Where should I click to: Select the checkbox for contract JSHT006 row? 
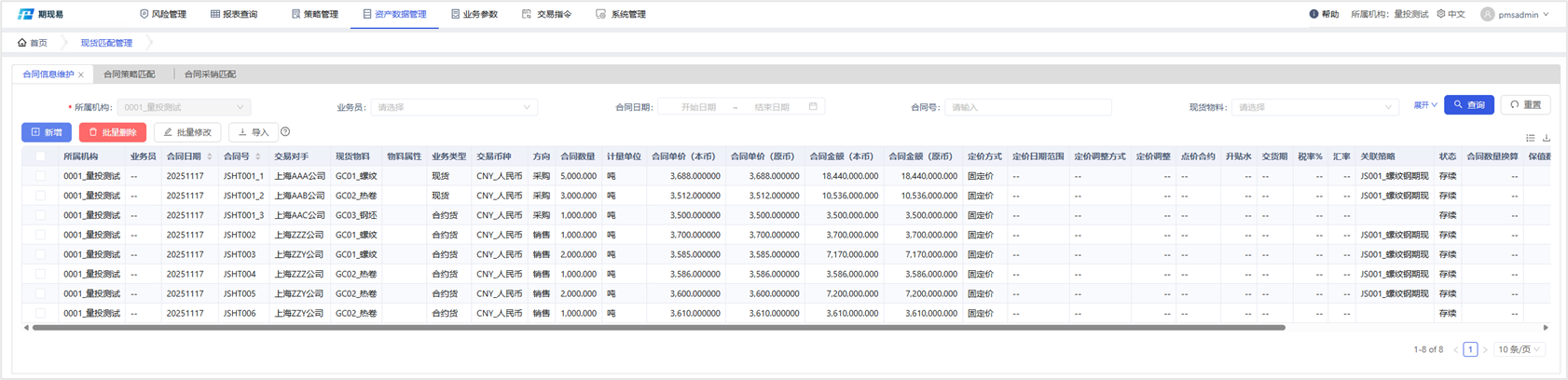[x=40, y=313]
